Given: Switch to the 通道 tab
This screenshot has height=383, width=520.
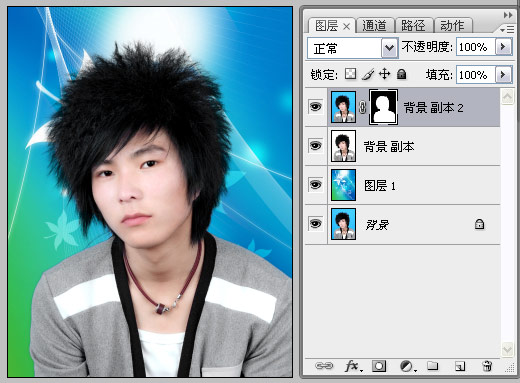Looking at the screenshot, I should tap(374, 26).
